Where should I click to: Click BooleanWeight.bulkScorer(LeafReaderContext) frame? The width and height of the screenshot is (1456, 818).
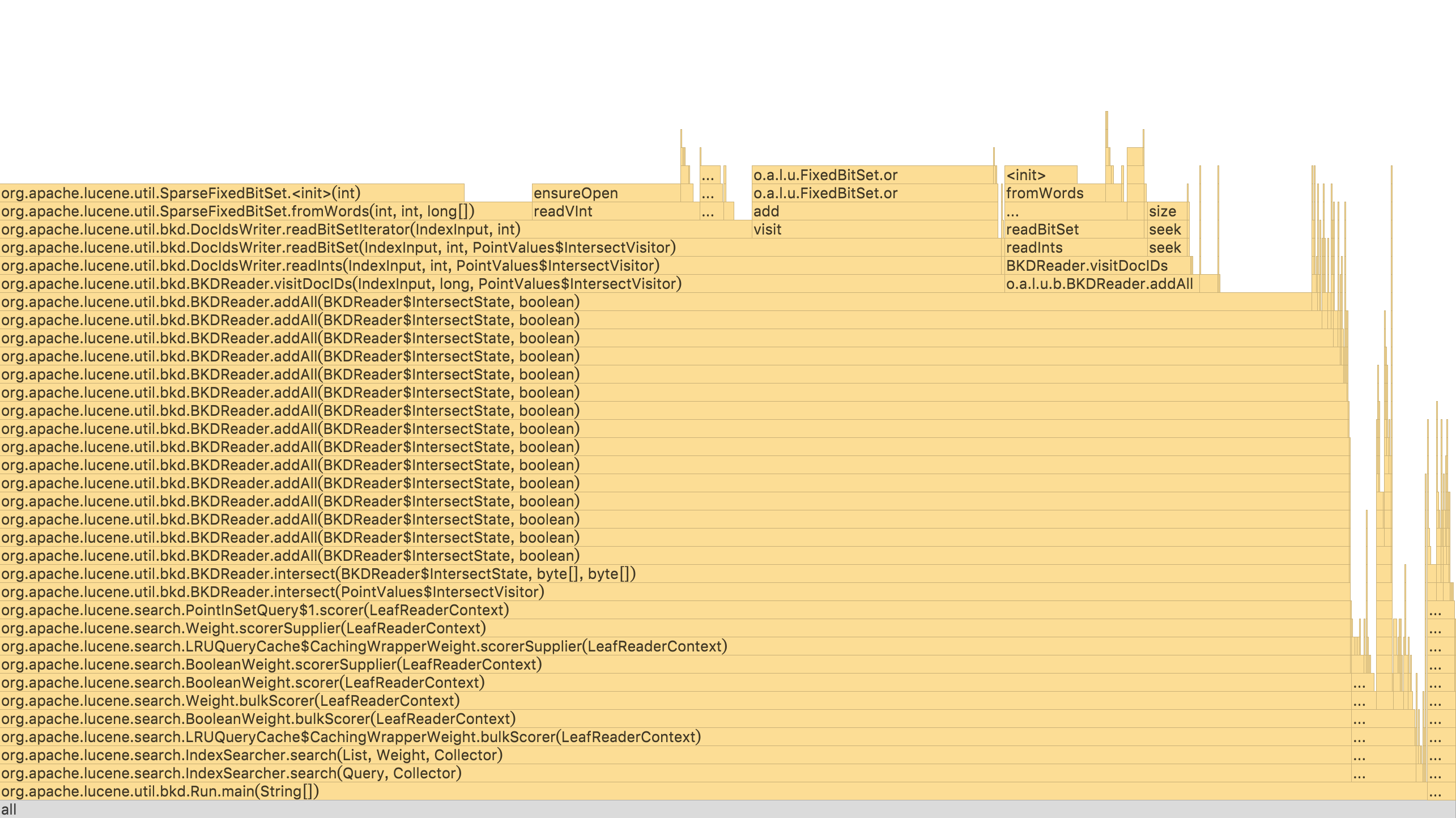tap(675, 719)
